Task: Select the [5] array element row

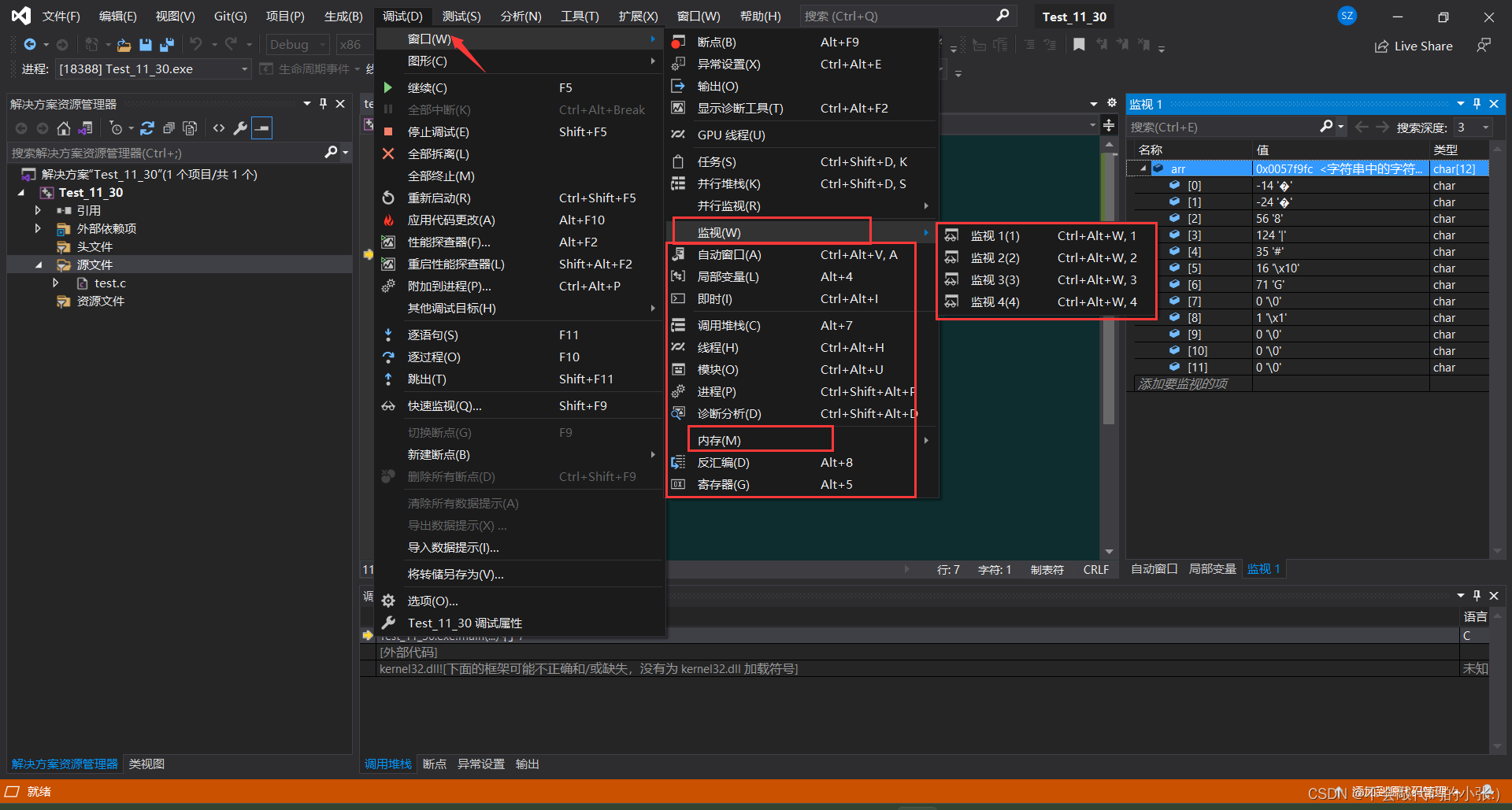Action: 1311,268
